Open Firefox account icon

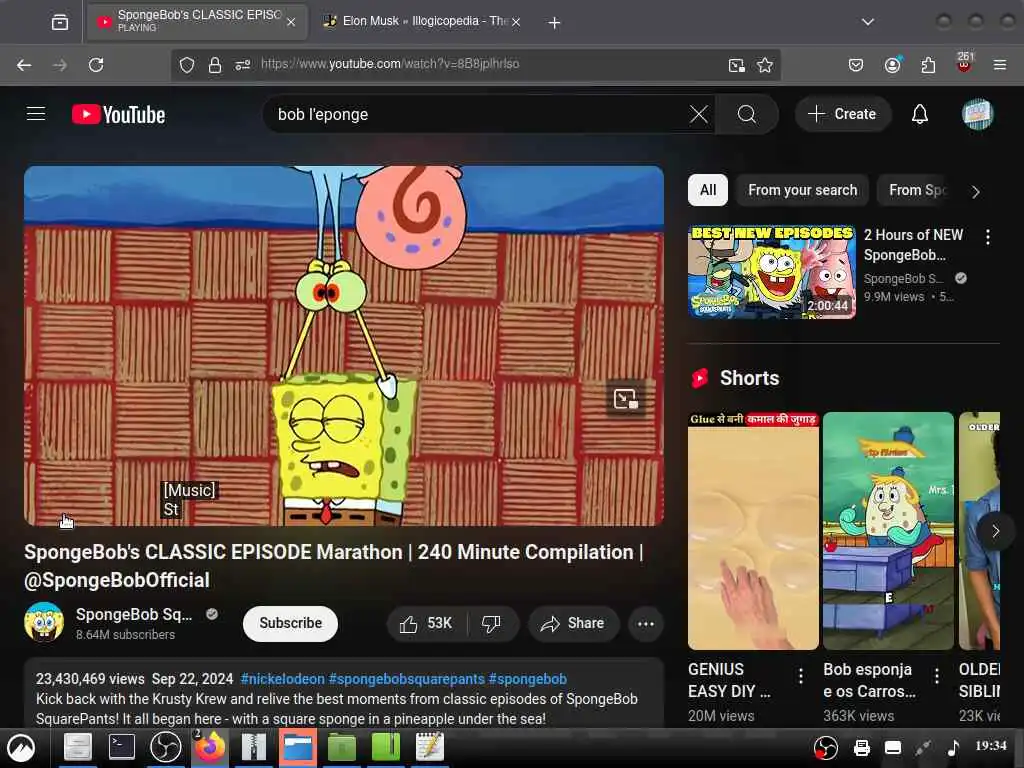click(x=892, y=65)
